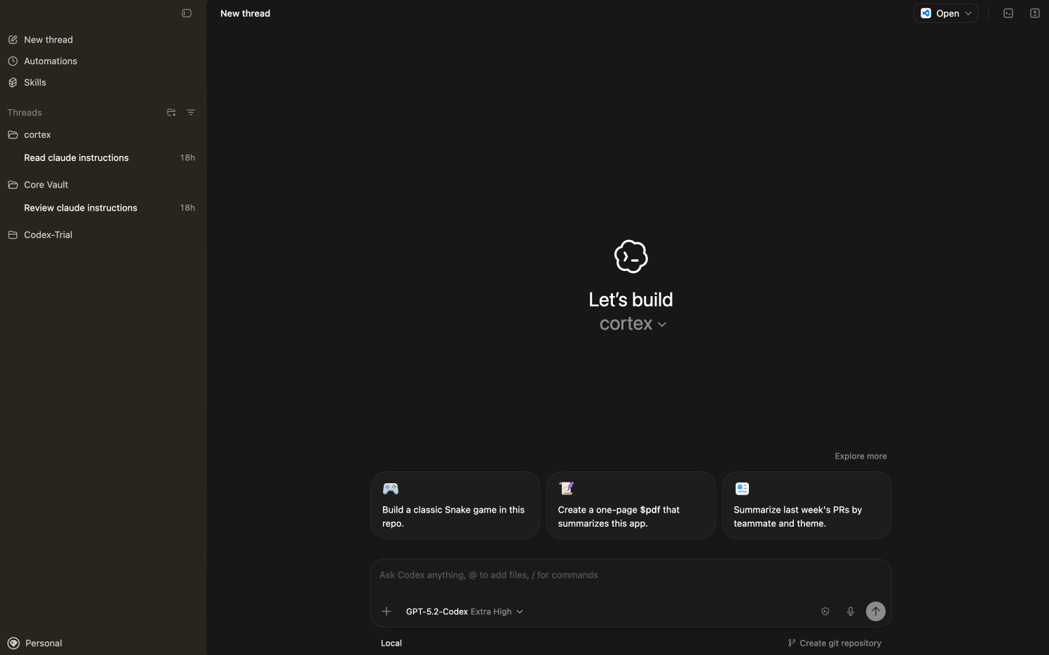Open the cortex project selector dropdown

(633, 324)
